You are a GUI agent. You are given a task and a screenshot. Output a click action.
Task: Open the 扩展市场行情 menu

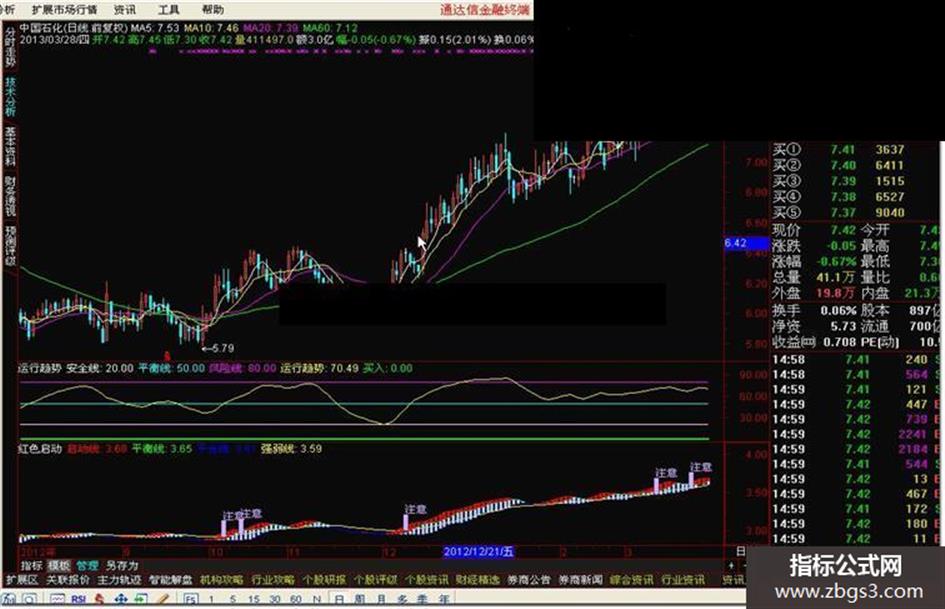(x=64, y=10)
